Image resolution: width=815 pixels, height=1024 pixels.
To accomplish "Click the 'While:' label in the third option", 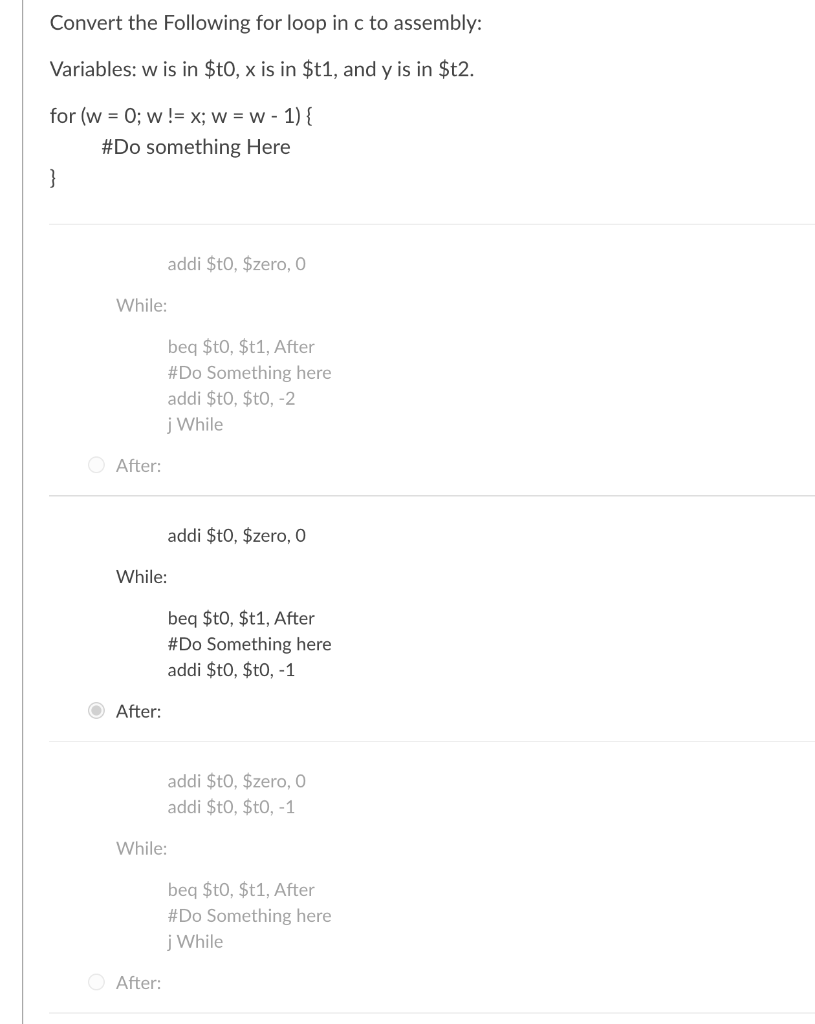I will [140, 848].
